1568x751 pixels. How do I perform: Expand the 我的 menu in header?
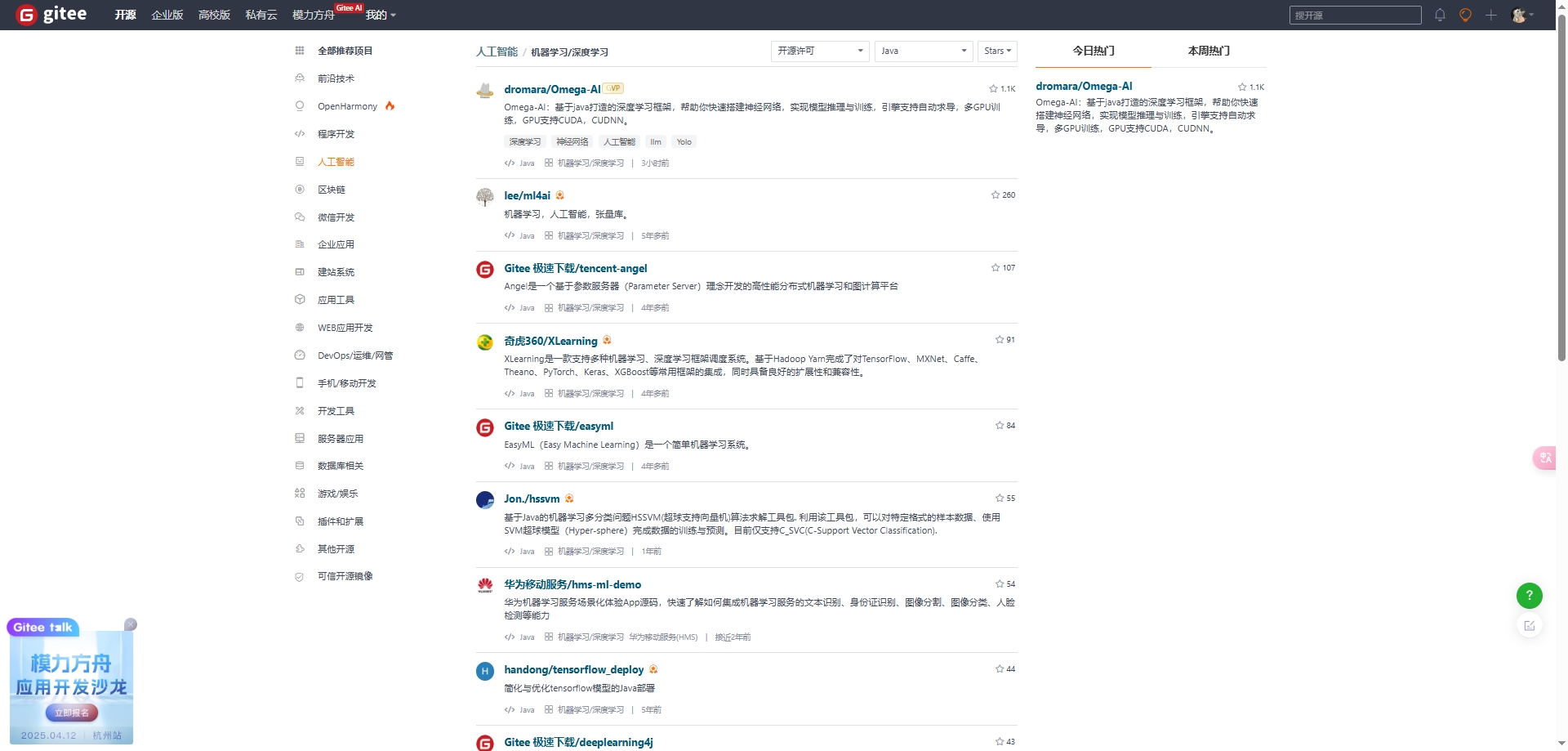click(x=381, y=15)
